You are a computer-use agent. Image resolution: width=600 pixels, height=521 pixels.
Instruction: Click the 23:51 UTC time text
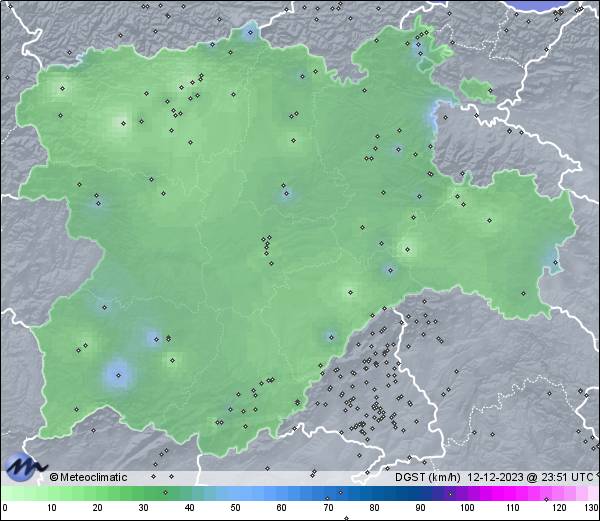pos(566,477)
